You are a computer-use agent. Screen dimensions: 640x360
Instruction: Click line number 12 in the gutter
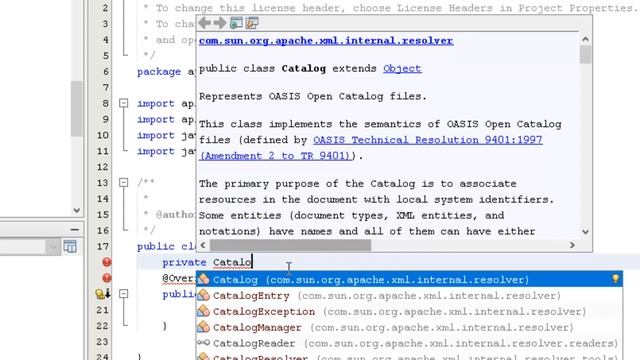[x=103, y=167]
